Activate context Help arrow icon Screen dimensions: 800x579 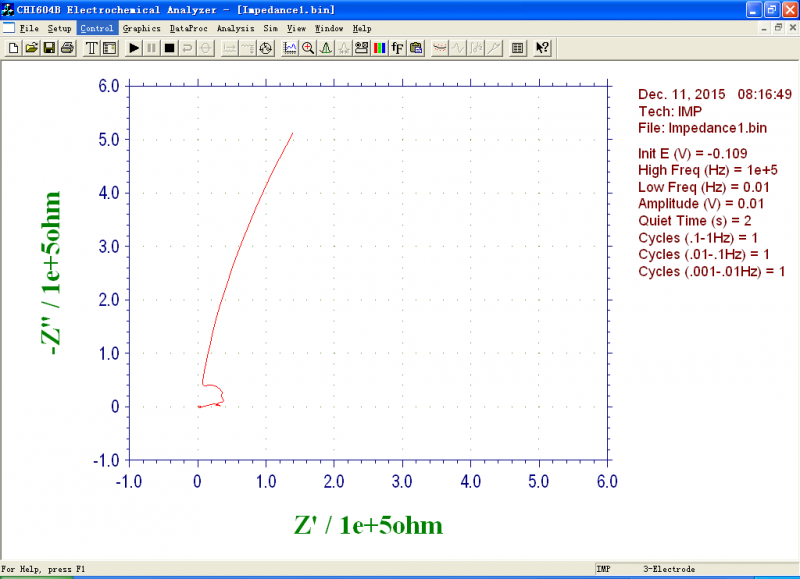(542, 48)
